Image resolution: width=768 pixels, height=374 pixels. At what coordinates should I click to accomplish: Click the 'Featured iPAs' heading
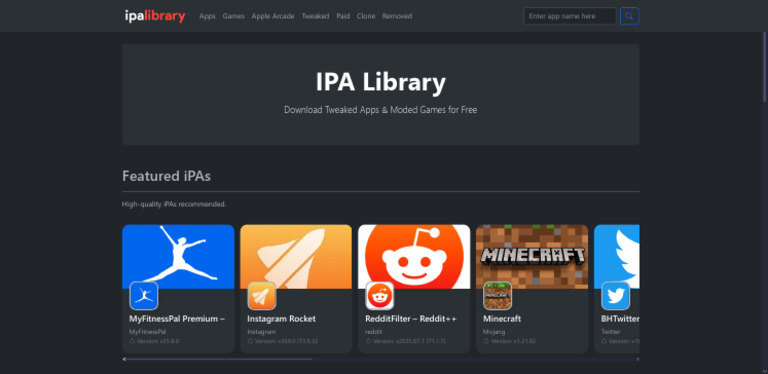click(x=167, y=176)
